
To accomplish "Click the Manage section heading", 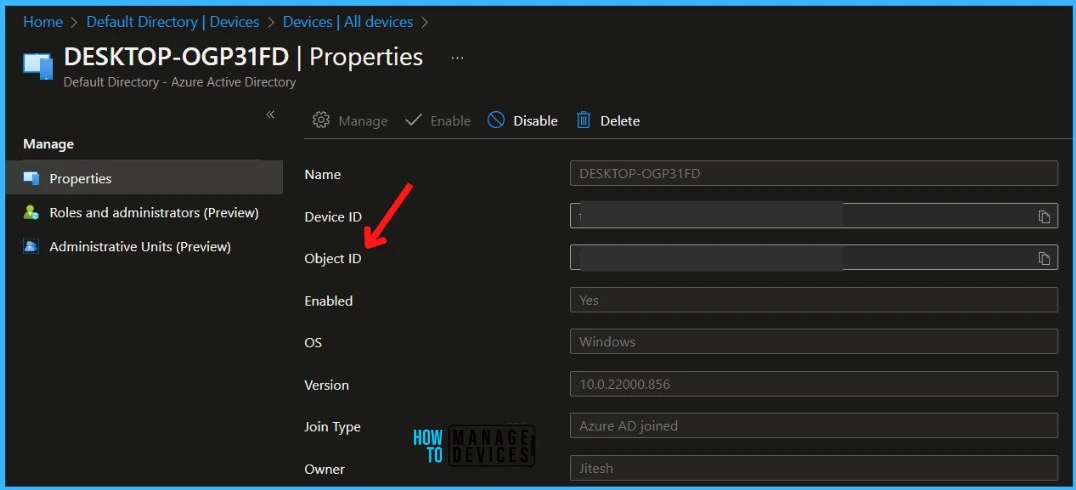I will 48,144.
